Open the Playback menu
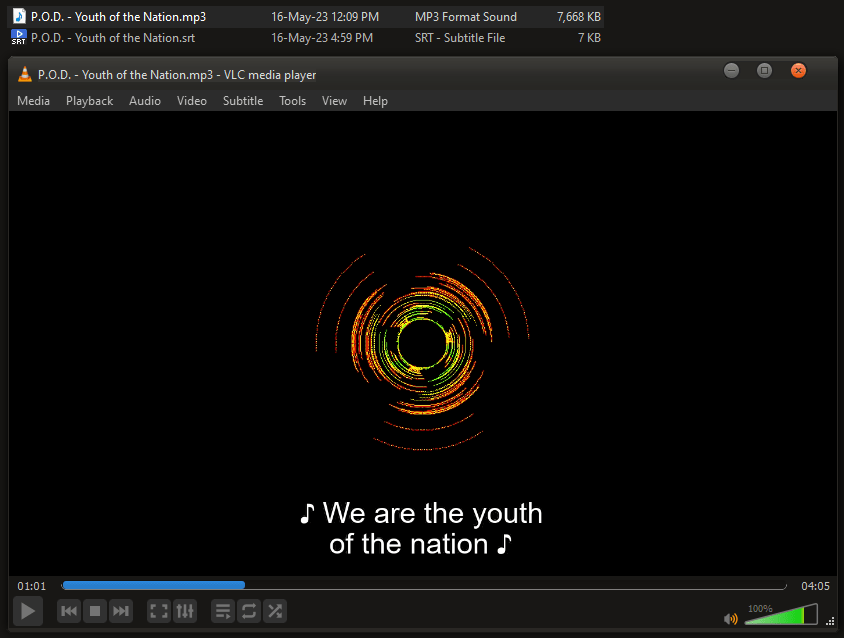This screenshot has height=638, width=844. 89,100
